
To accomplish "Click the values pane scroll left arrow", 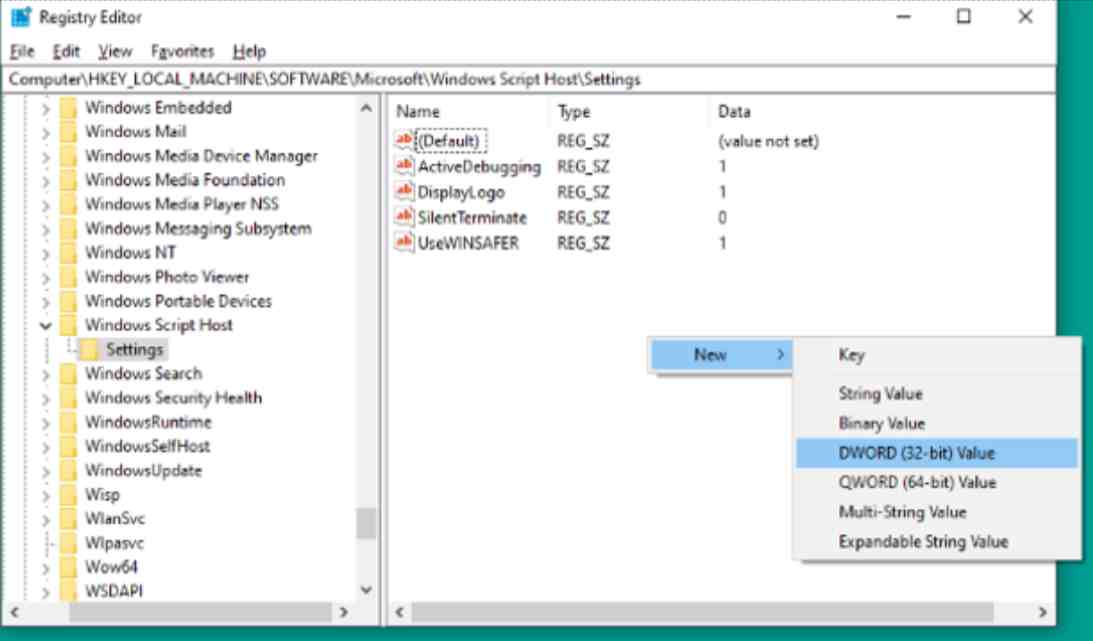I will 400,612.
